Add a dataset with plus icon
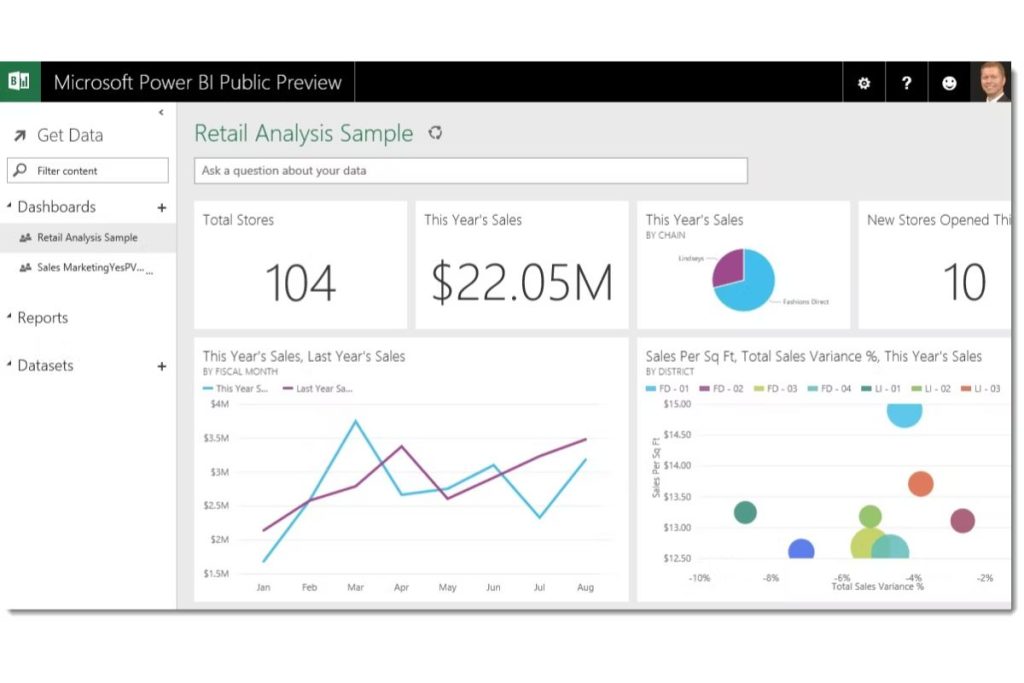 (161, 366)
